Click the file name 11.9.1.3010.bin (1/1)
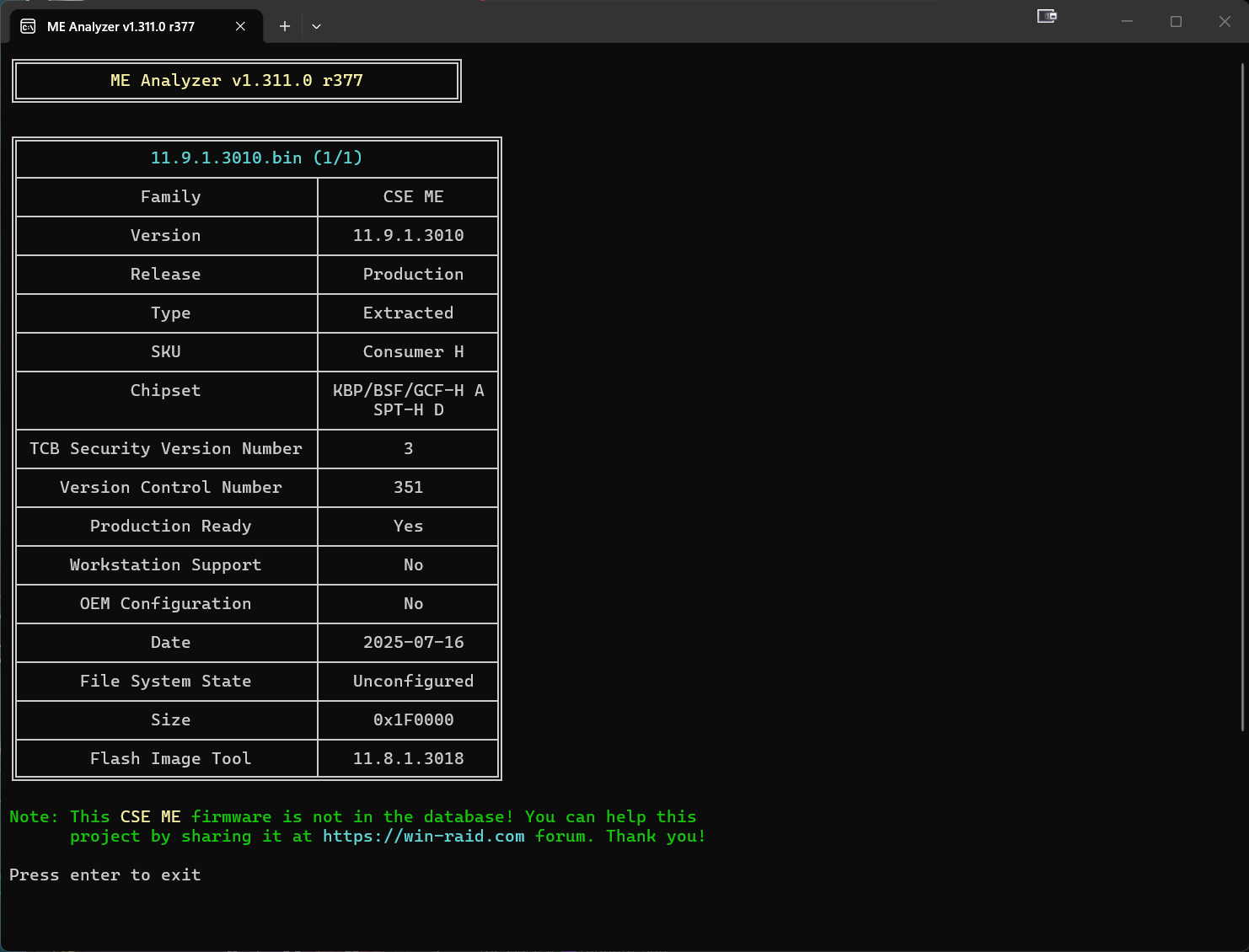Image resolution: width=1249 pixels, height=952 pixels. pos(256,158)
